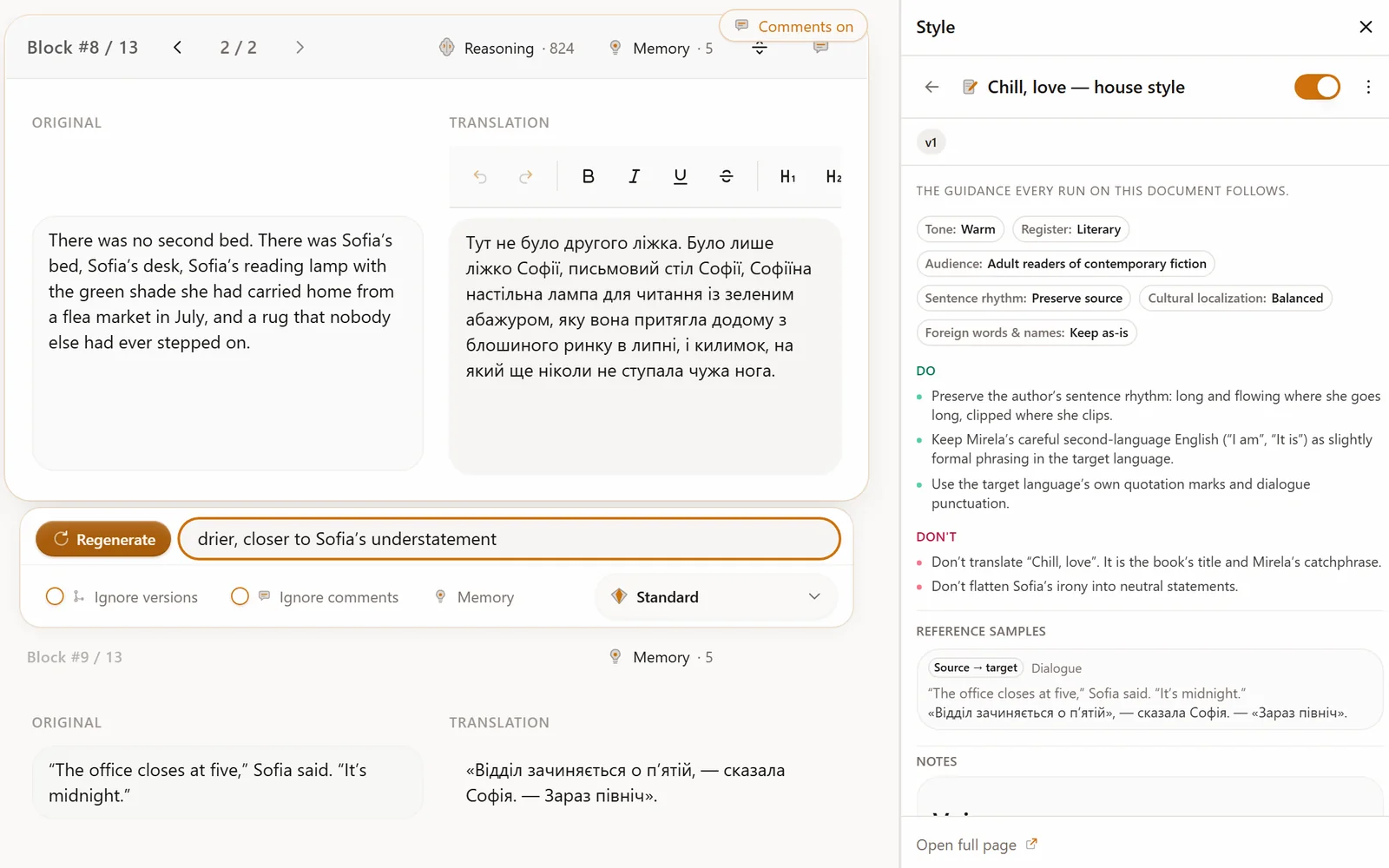Open Memory for Block #8
Image resolution: width=1389 pixels, height=868 pixels.
(x=660, y=49)
